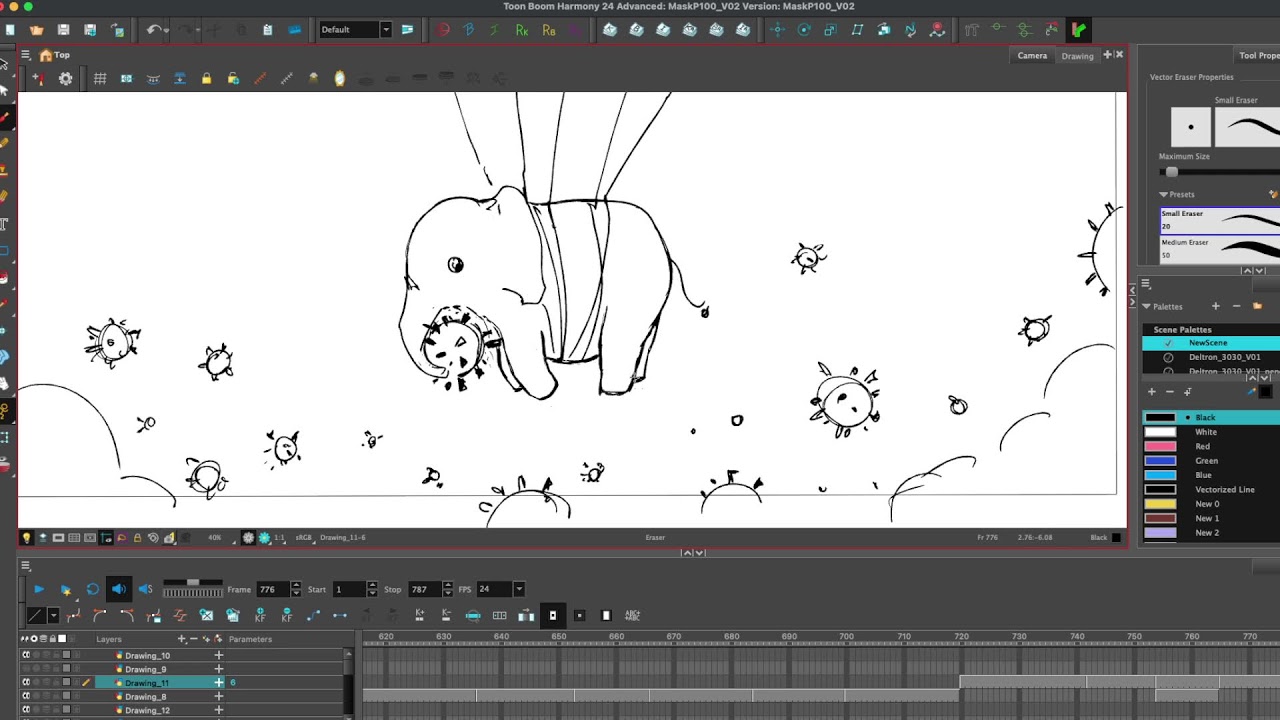Image resolution: width=1280 pixels, height=720 pixels.
Task: Play the animation in timeline
Action: [x=39, y=590]
